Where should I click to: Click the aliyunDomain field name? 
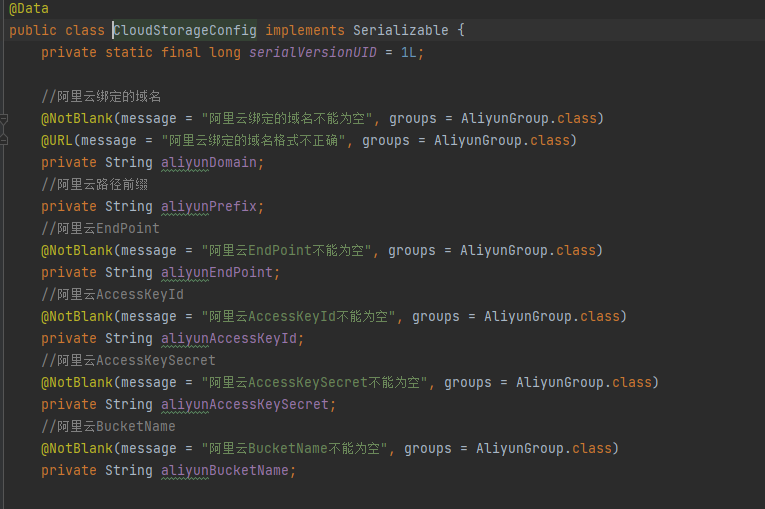click(209, 163)
